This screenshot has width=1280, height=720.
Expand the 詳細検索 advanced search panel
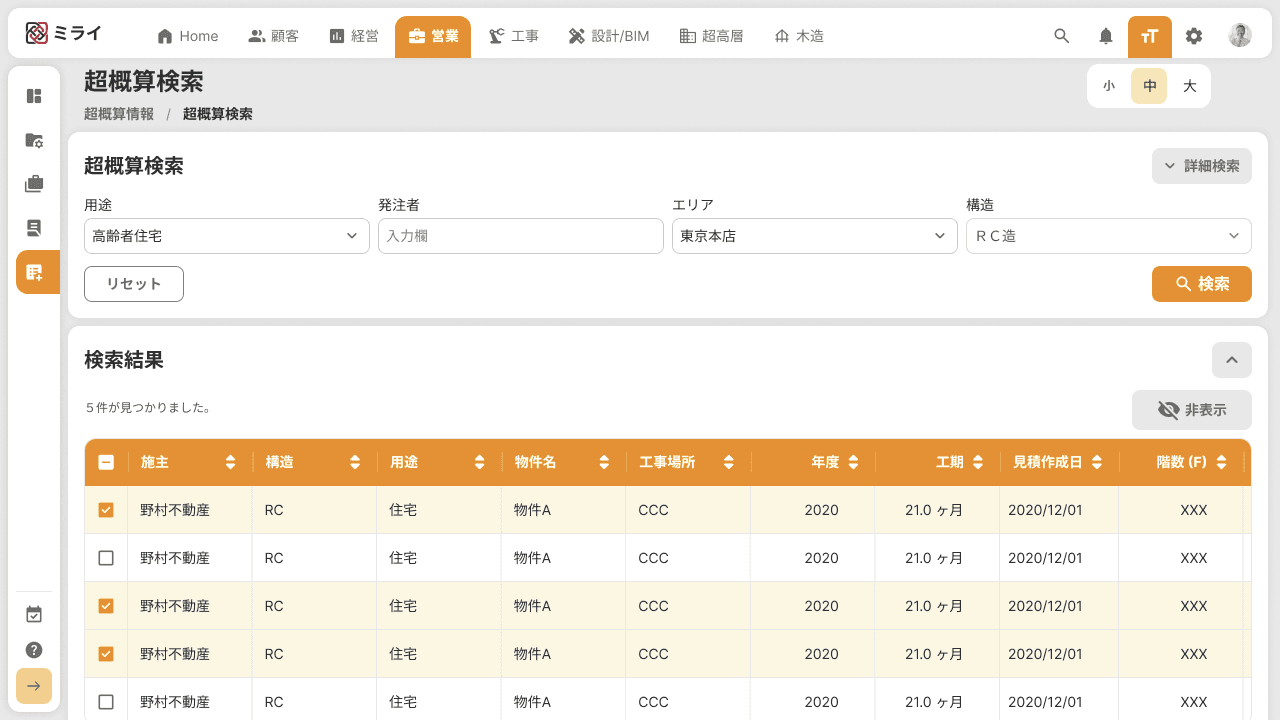1202,166
